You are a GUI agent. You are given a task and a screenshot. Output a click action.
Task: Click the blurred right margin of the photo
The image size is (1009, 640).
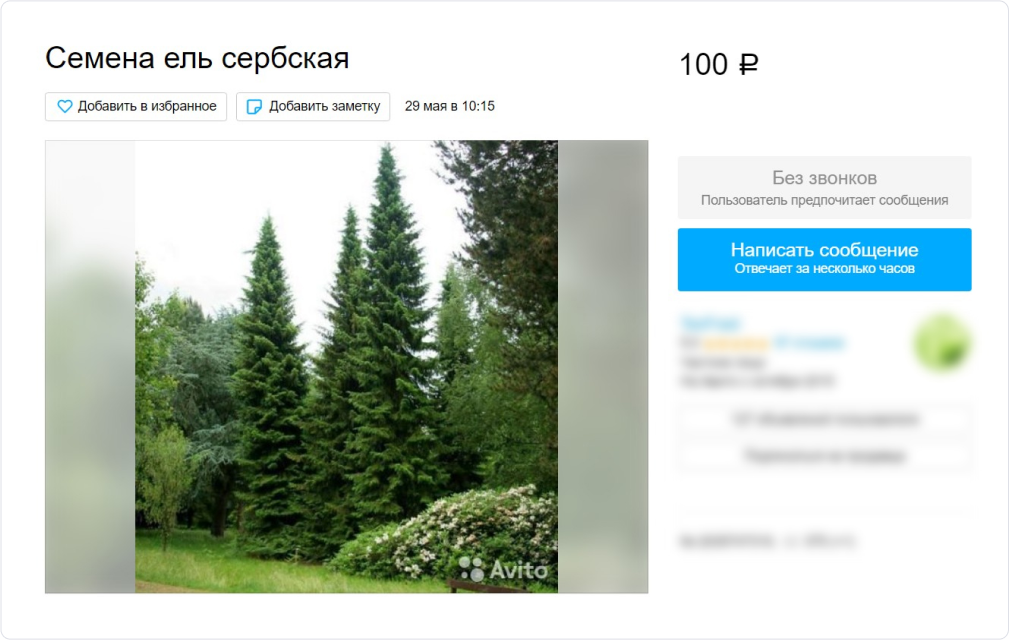click(603, 367)
